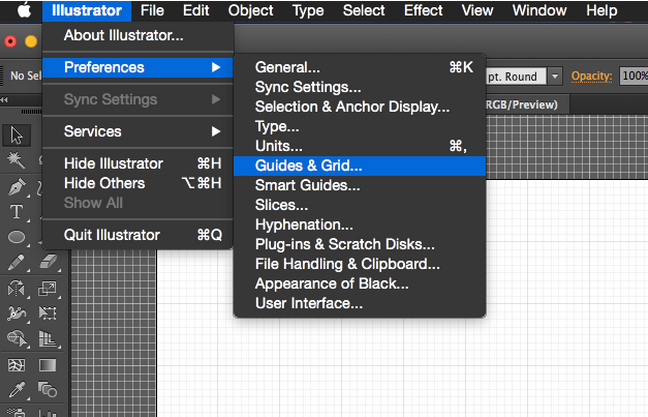Screen dimensions: 648x417
Task: Choose Hide Others
Action: [x=138, y=183]
